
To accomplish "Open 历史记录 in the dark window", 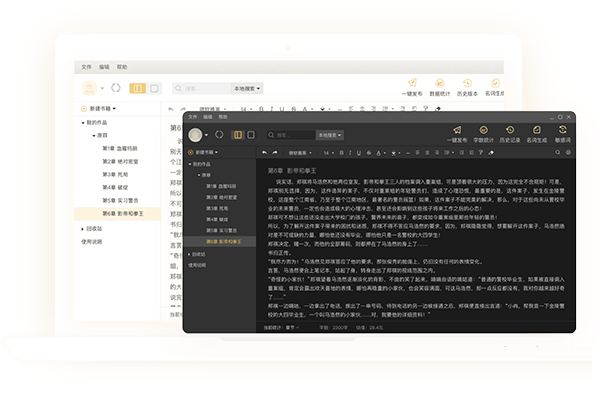I will (x=510, y=134).
